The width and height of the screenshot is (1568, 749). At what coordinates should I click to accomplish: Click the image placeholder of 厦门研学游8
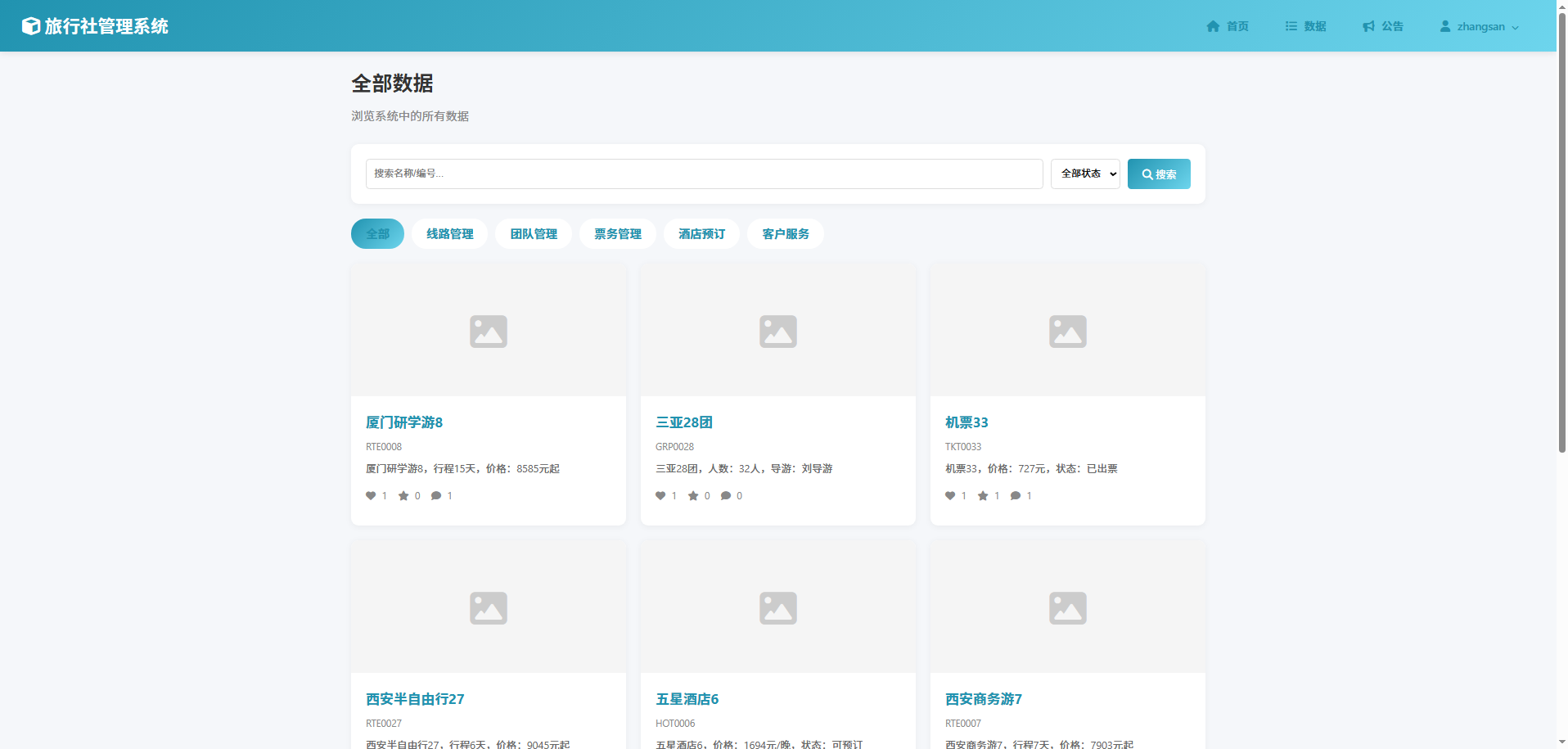[x=489, y=331]
